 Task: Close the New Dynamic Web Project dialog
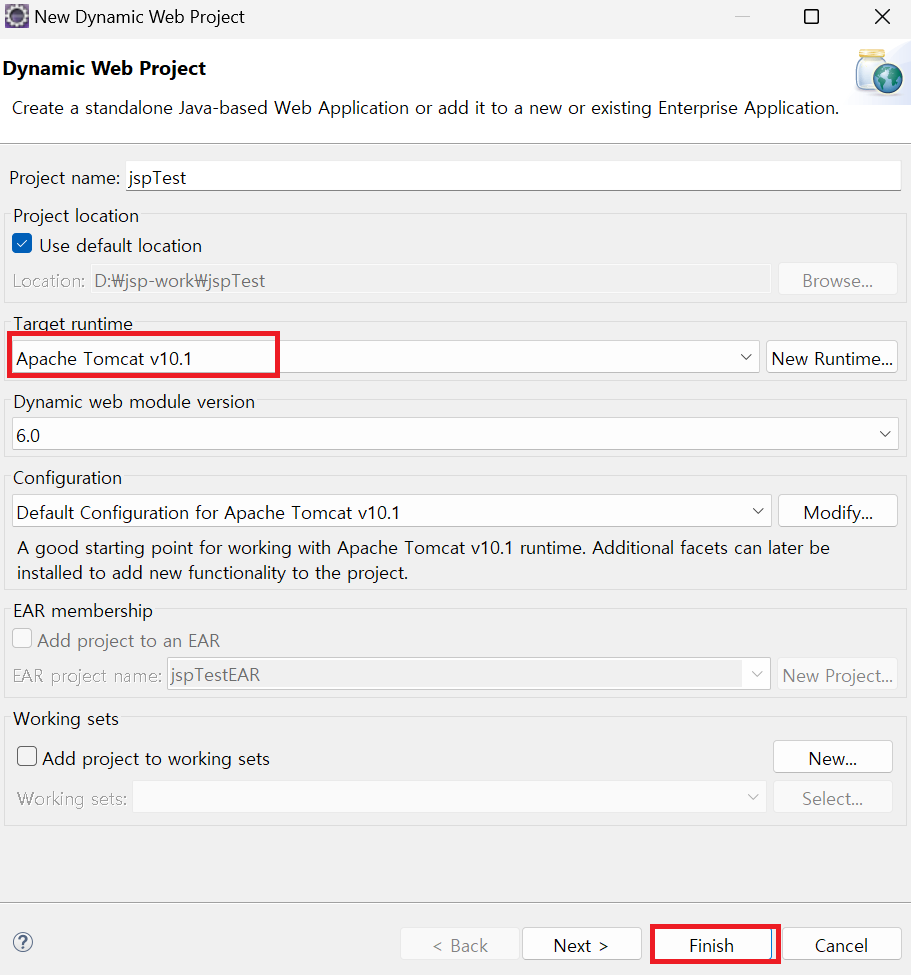point(882,17)
